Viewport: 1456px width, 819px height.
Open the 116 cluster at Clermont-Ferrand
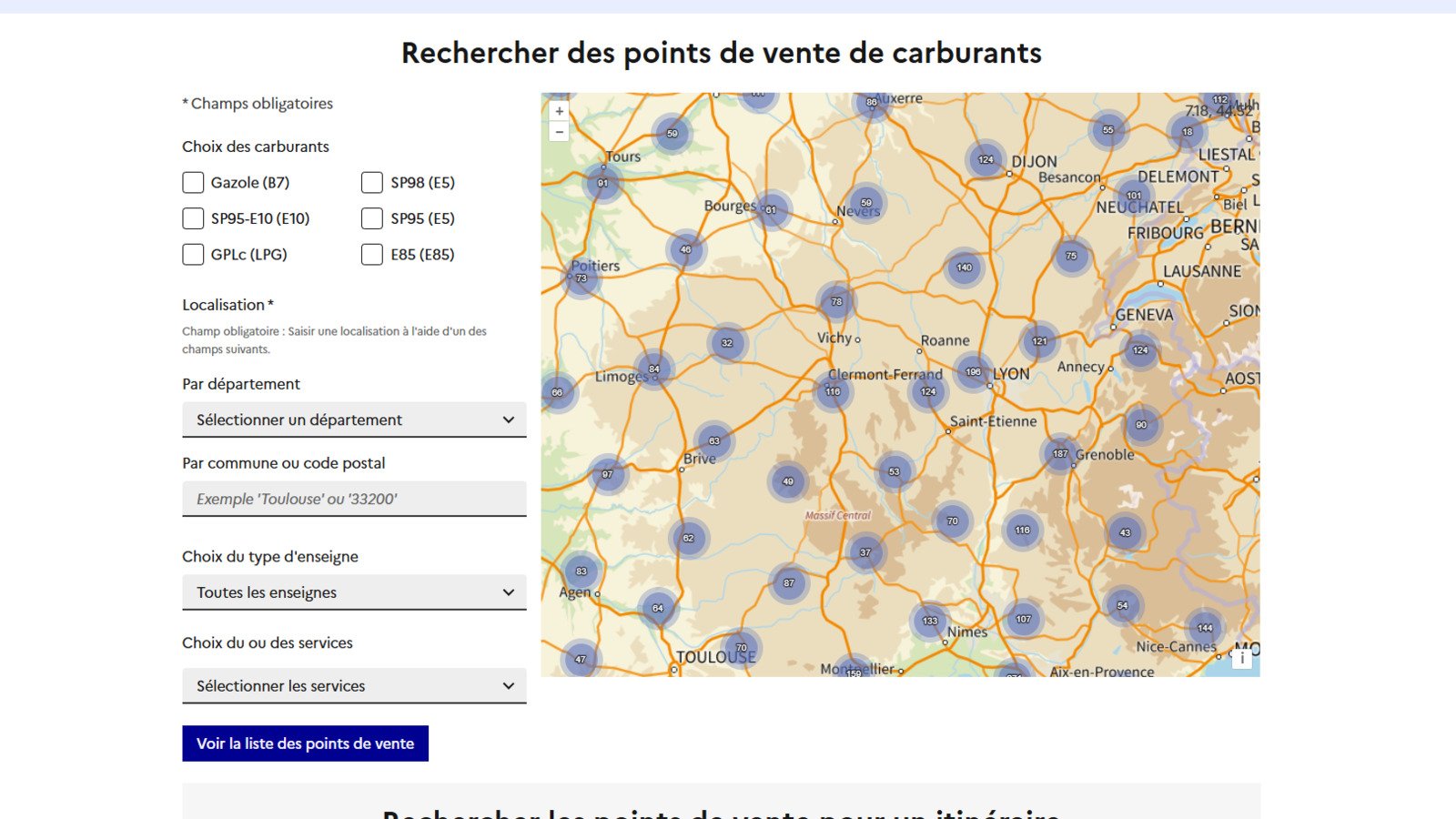(833, 391)
